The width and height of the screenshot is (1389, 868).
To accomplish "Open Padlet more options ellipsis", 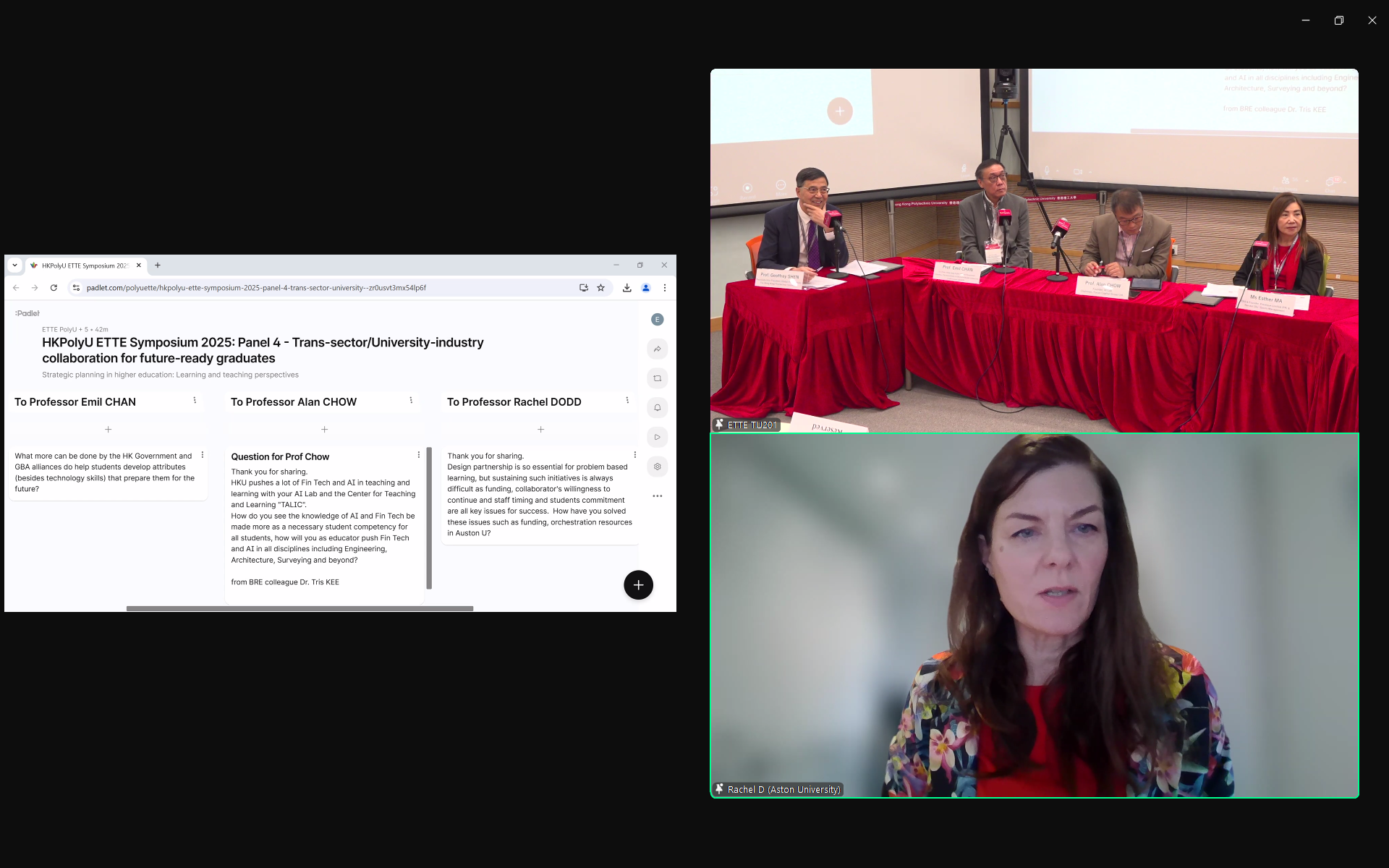I will pyautogui.click(x=657, y=496).
